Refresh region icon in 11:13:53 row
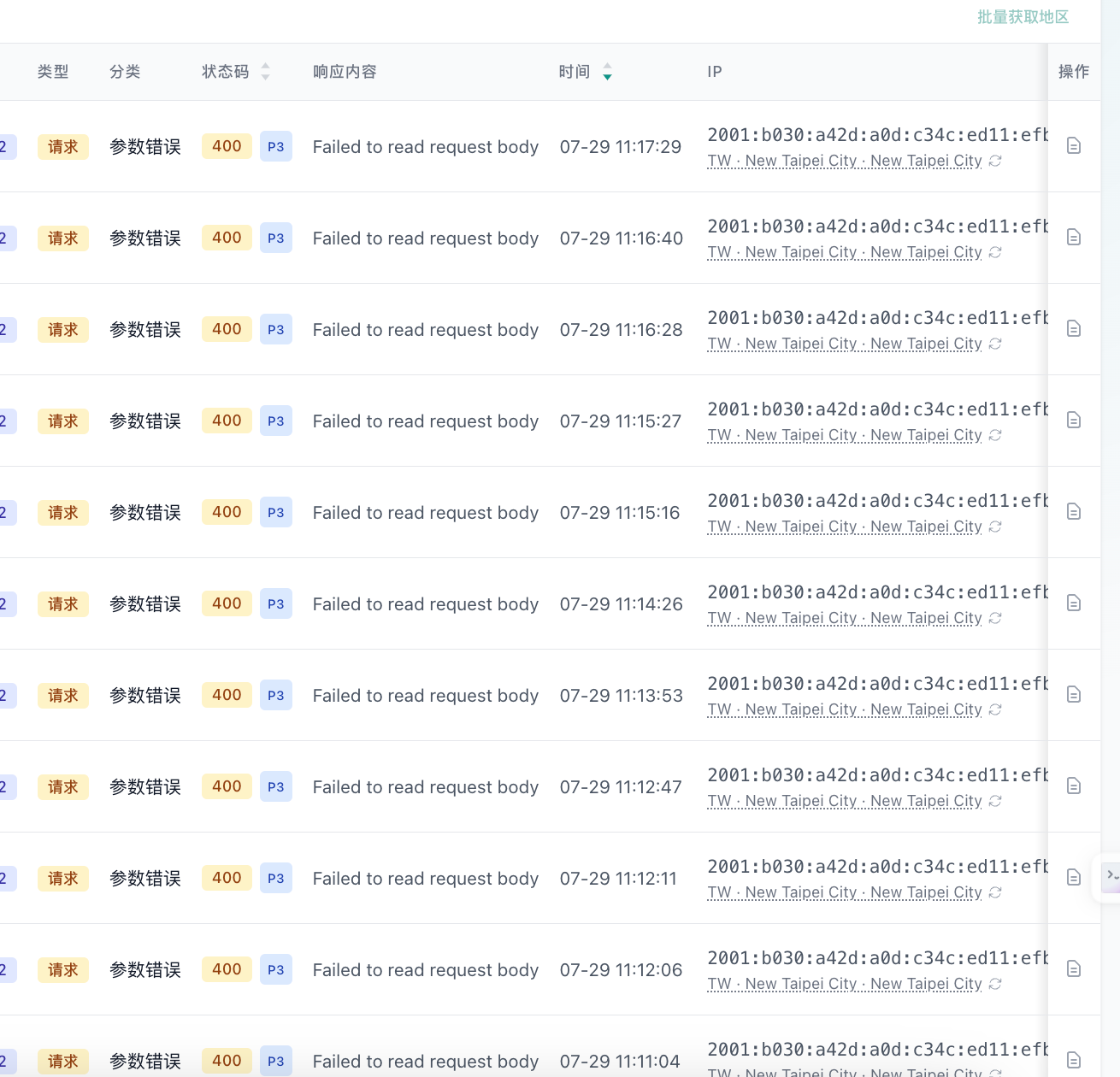The width and height of the screenshot is (1120, 1077). 995,709
